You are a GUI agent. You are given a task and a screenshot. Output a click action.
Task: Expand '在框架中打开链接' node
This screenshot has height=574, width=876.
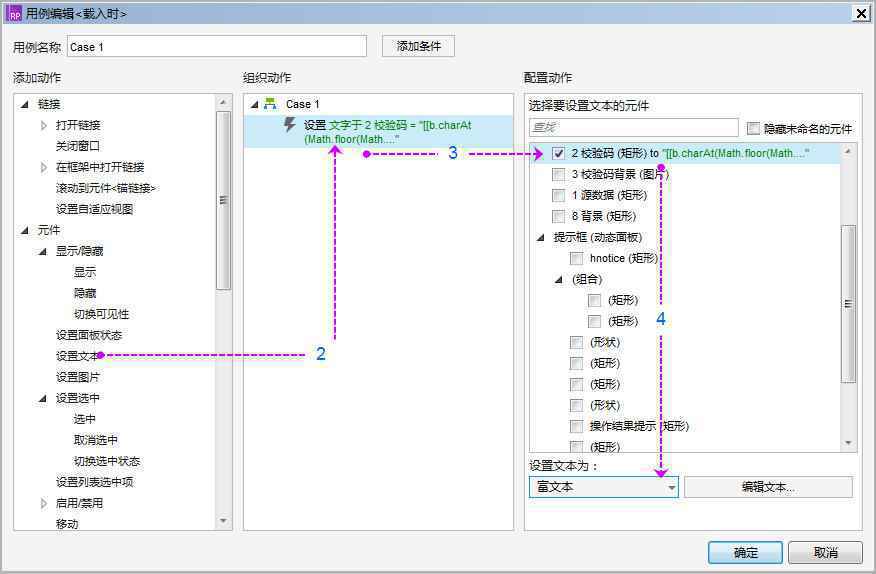pos(44,167)
